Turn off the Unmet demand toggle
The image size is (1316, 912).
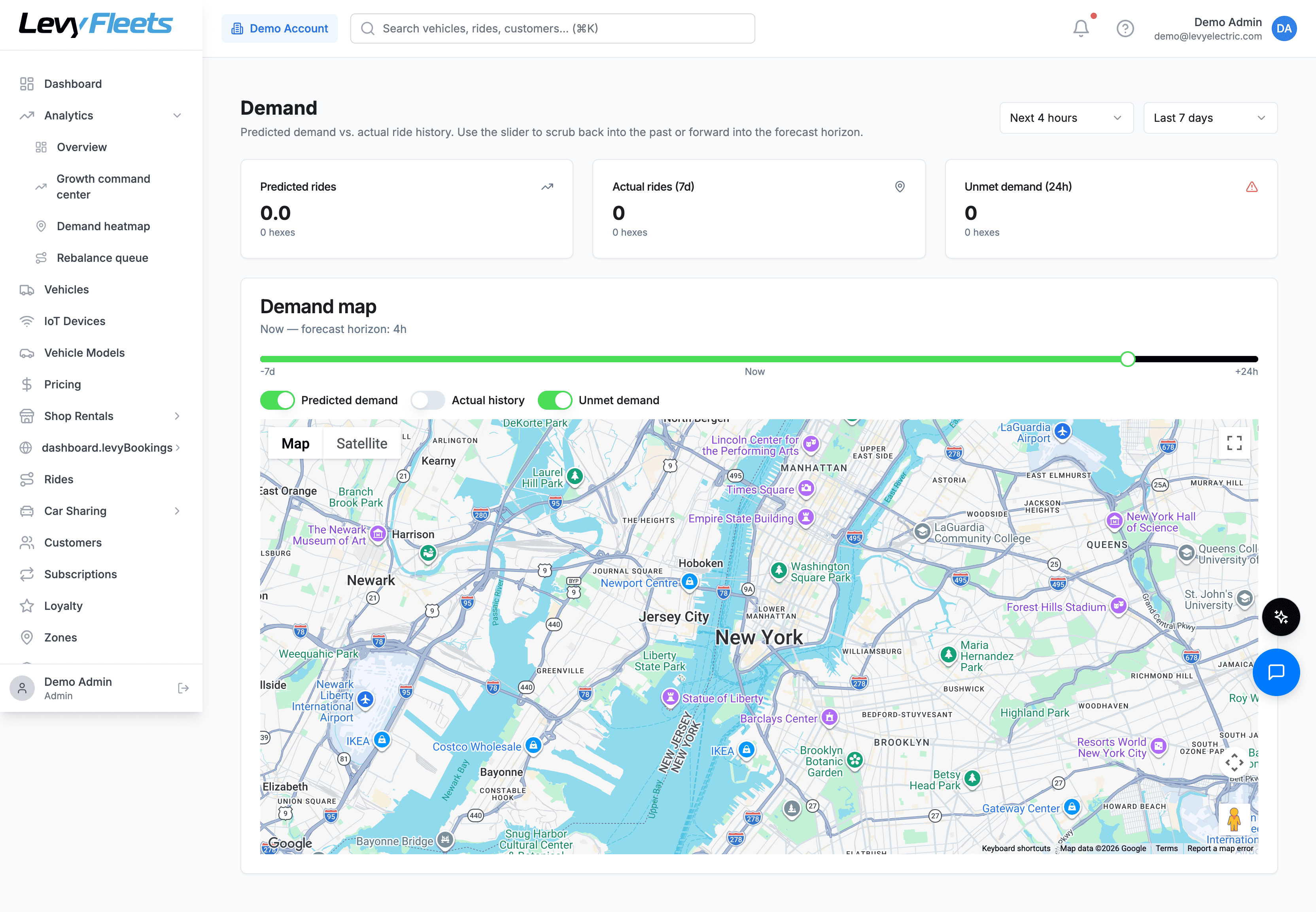[x=555, y=400]
